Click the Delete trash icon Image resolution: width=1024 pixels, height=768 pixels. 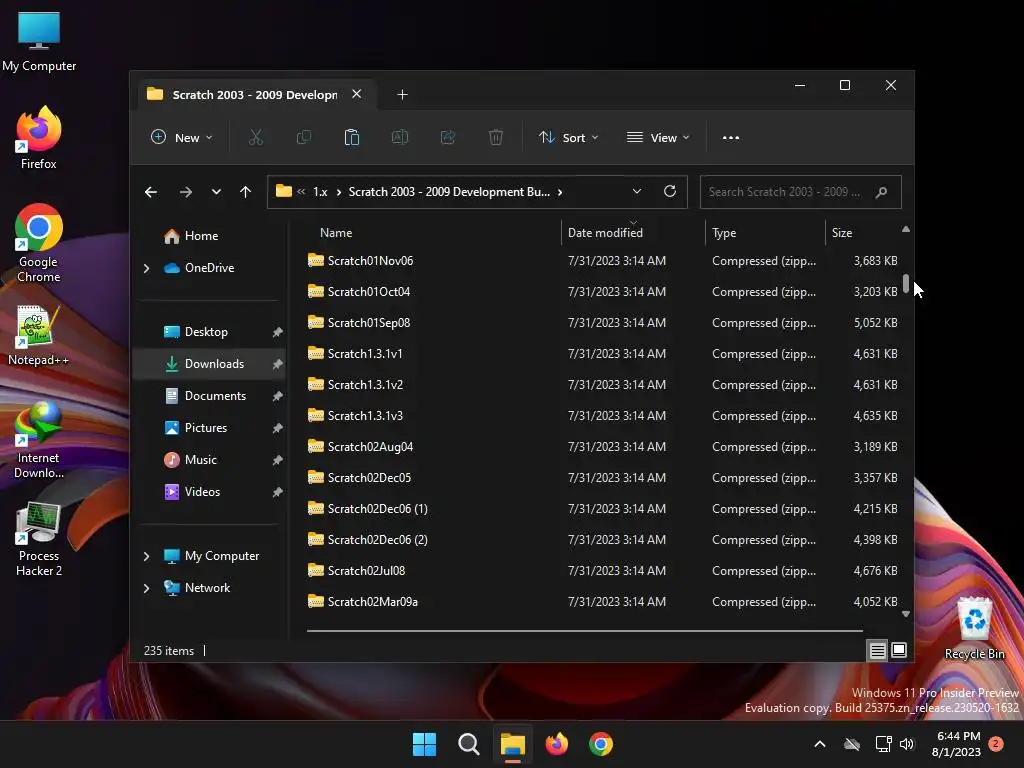pyautogui.click(x=496, y=137)
